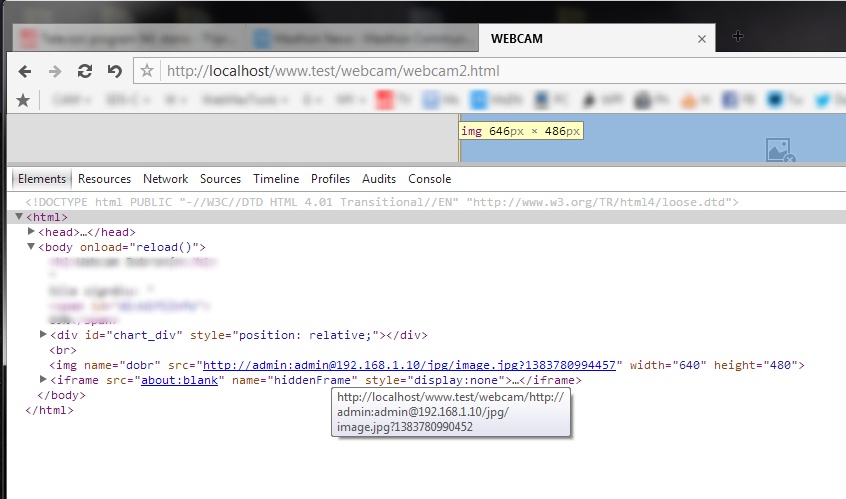Collapse the body onload element

32,247
